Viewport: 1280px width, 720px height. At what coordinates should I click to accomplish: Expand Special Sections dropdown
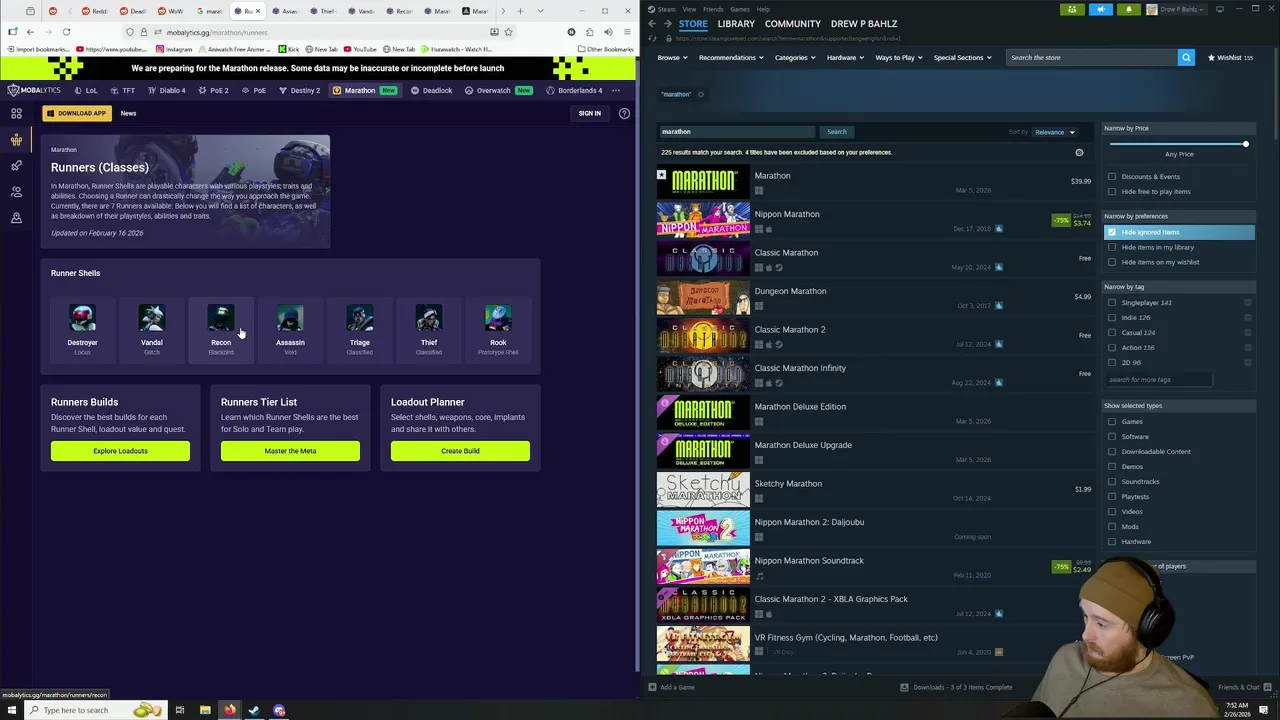[962, 57]
